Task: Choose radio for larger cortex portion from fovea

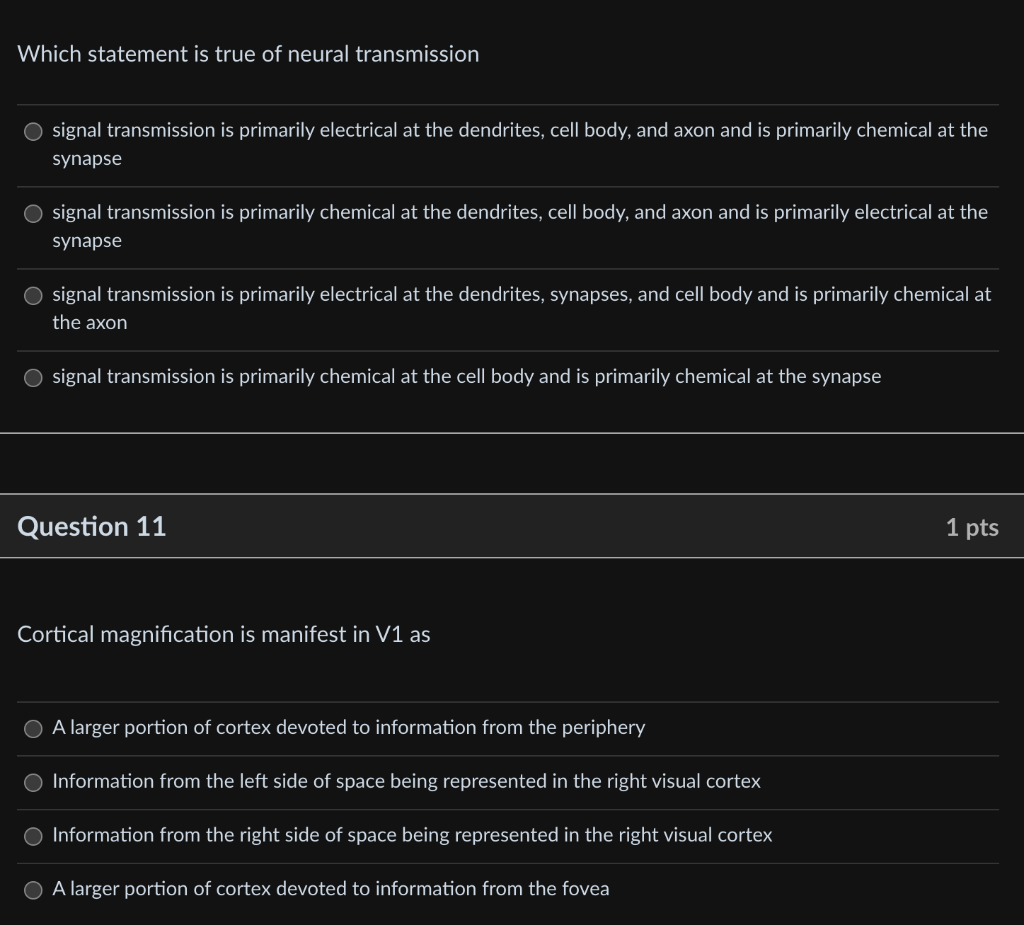Action: [33, 890]
